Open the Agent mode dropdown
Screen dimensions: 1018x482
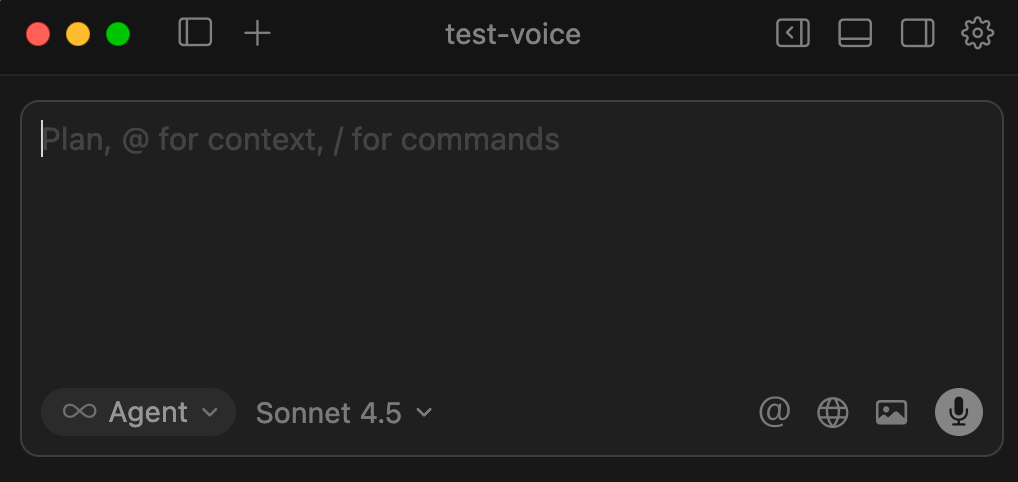pos(139,412)
